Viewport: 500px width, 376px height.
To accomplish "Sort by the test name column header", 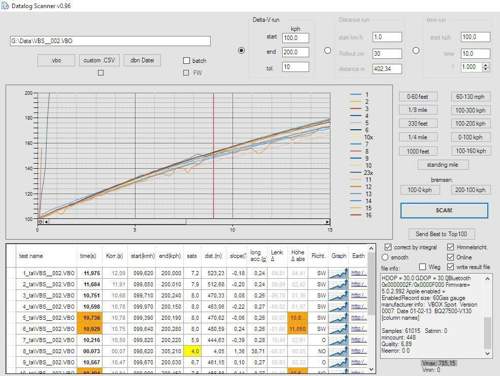I will [46, 256].
